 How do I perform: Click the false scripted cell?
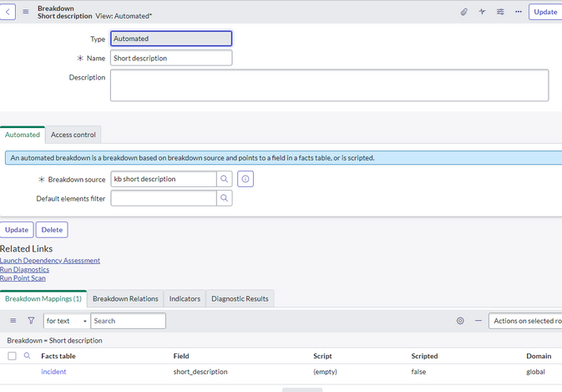pyautogui.click(x=418, y=372)
